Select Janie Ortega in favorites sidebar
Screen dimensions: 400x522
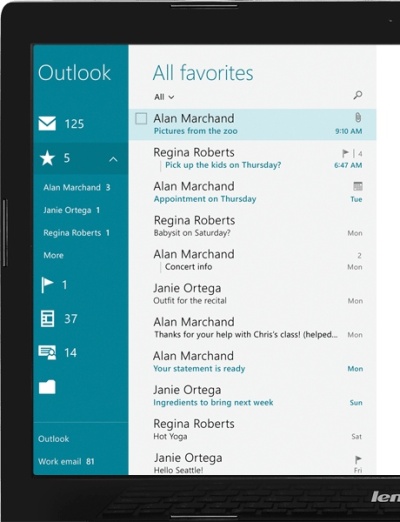point(71,210)
